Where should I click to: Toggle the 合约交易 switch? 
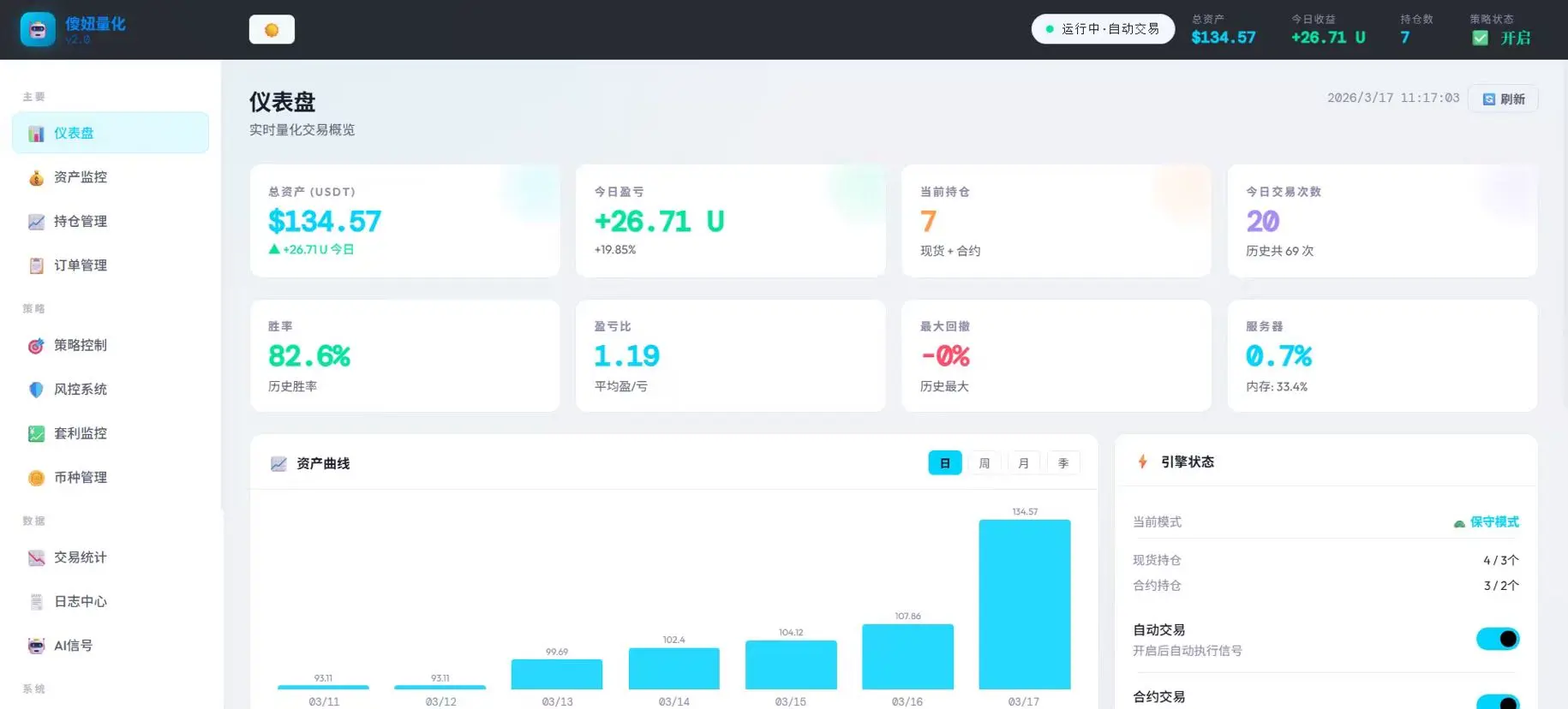1498,702
